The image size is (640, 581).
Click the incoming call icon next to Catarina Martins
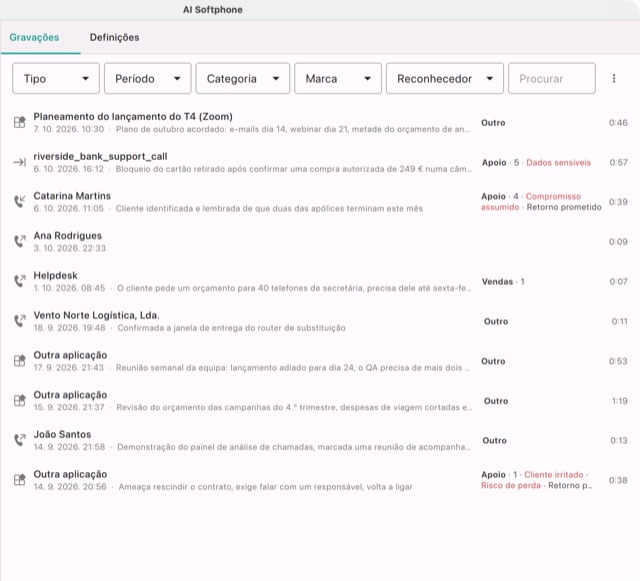(x=20, y=201)
